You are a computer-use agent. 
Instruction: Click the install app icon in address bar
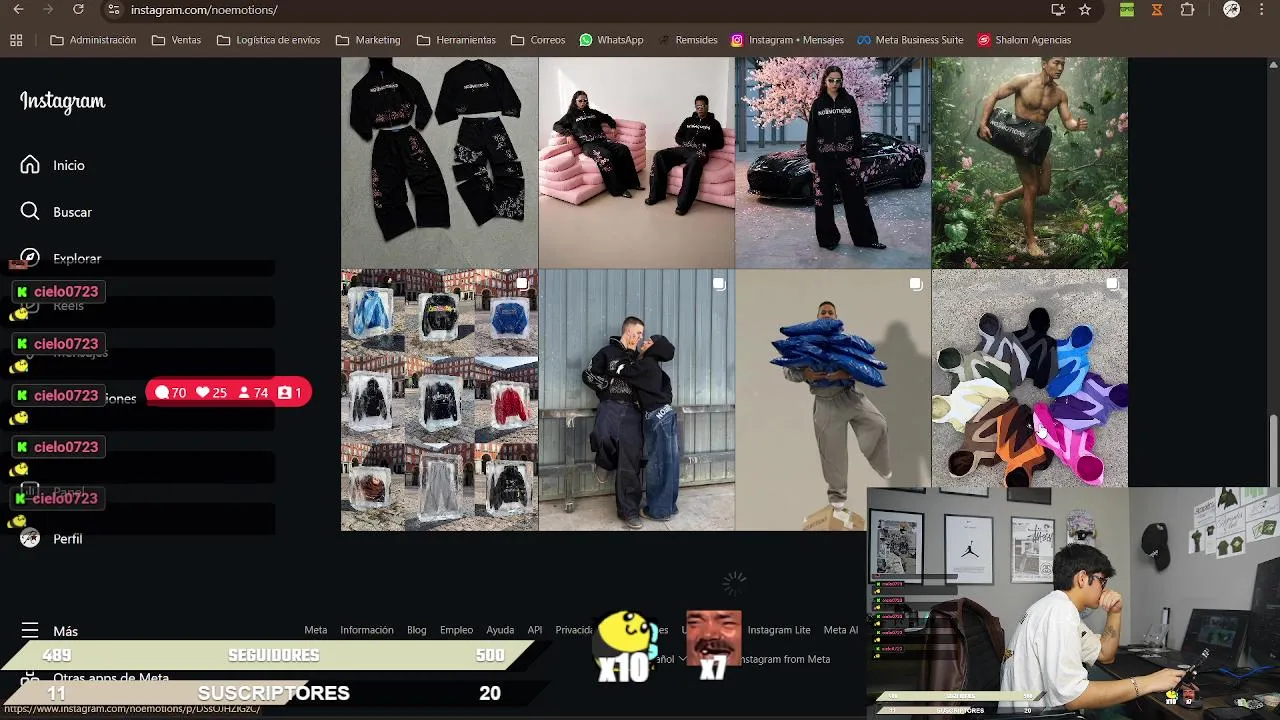pyautogui.click(x=1058, y=10)
